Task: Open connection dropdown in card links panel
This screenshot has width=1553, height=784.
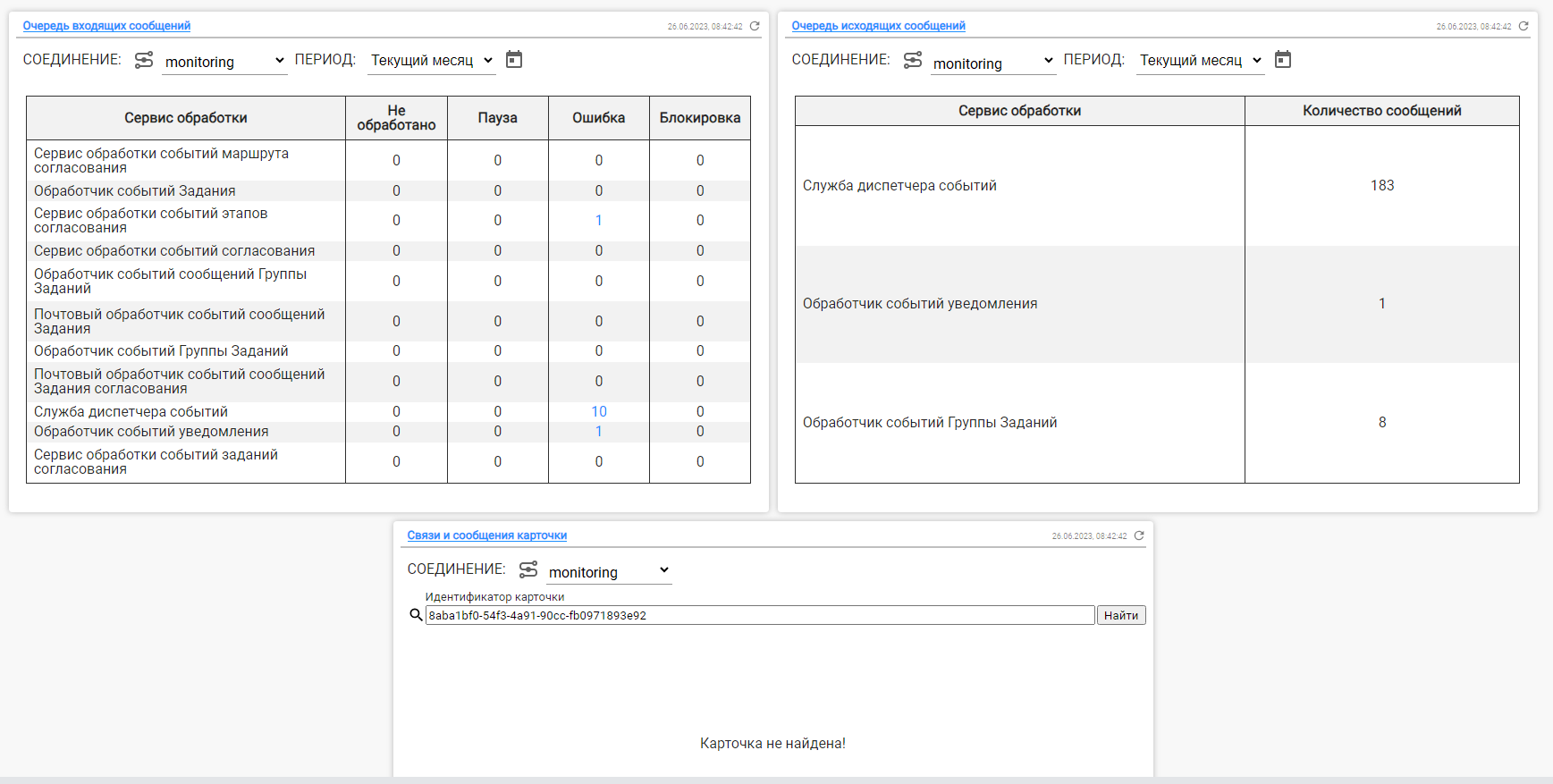Action: coord(609,572)
